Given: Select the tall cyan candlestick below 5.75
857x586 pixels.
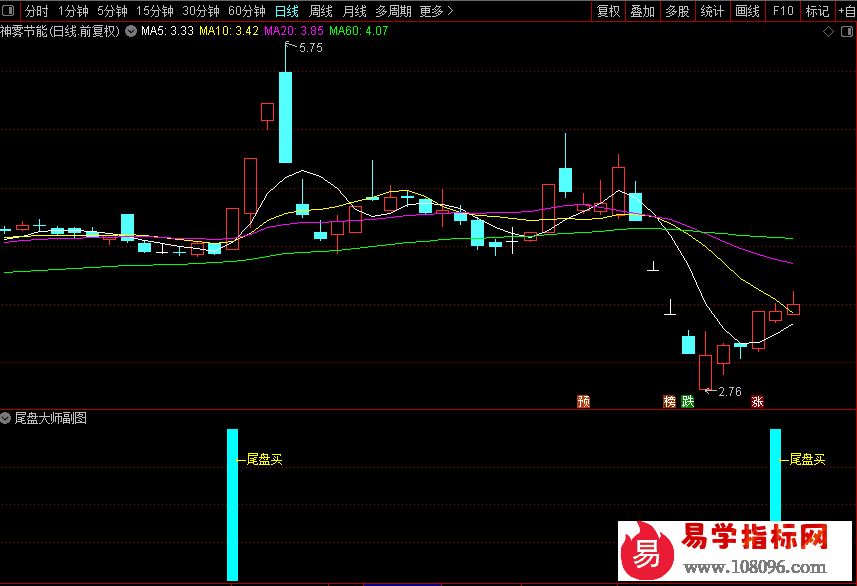Looking at the screenshot, I should coord(285,117).
